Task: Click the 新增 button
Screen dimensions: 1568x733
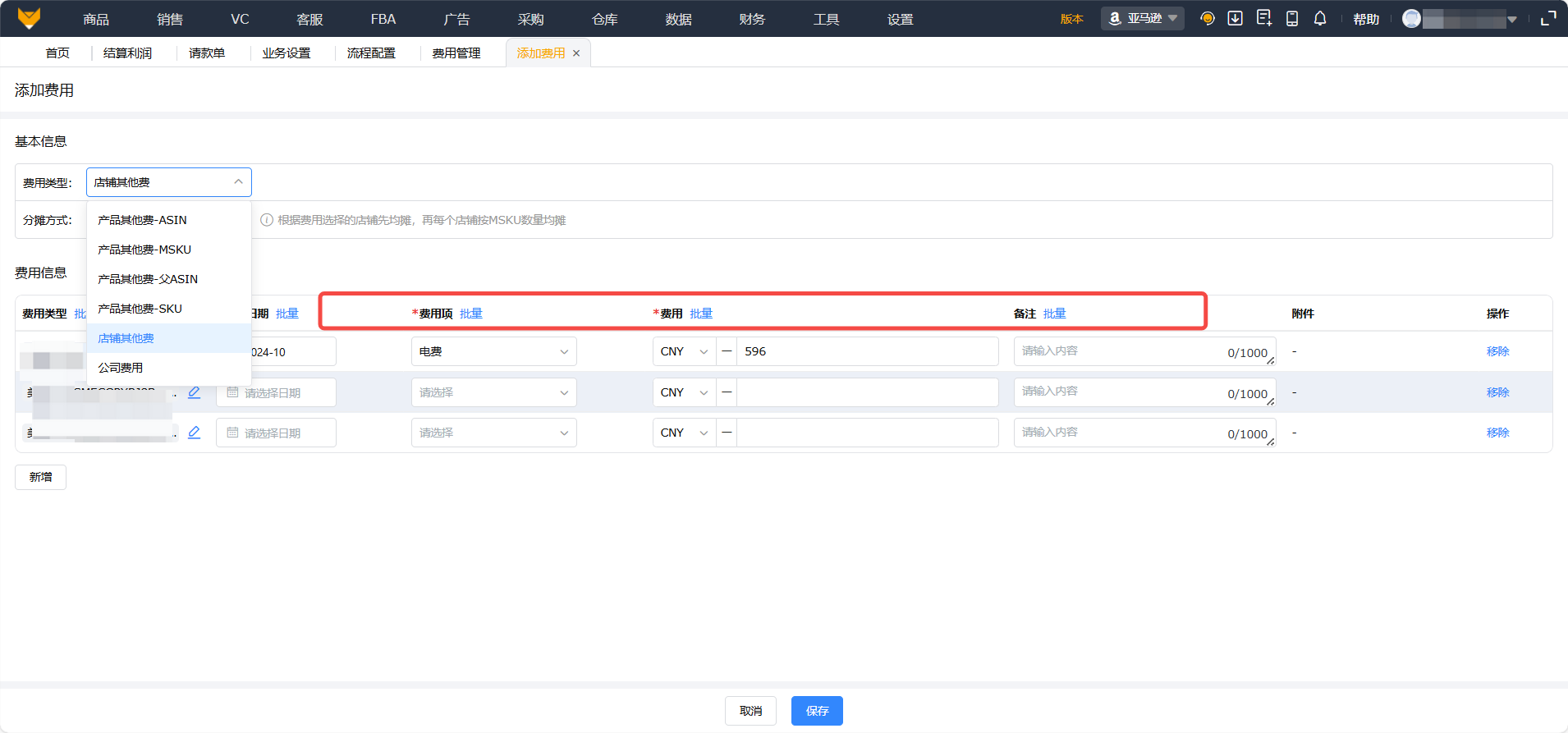Action: click(40, 477)
